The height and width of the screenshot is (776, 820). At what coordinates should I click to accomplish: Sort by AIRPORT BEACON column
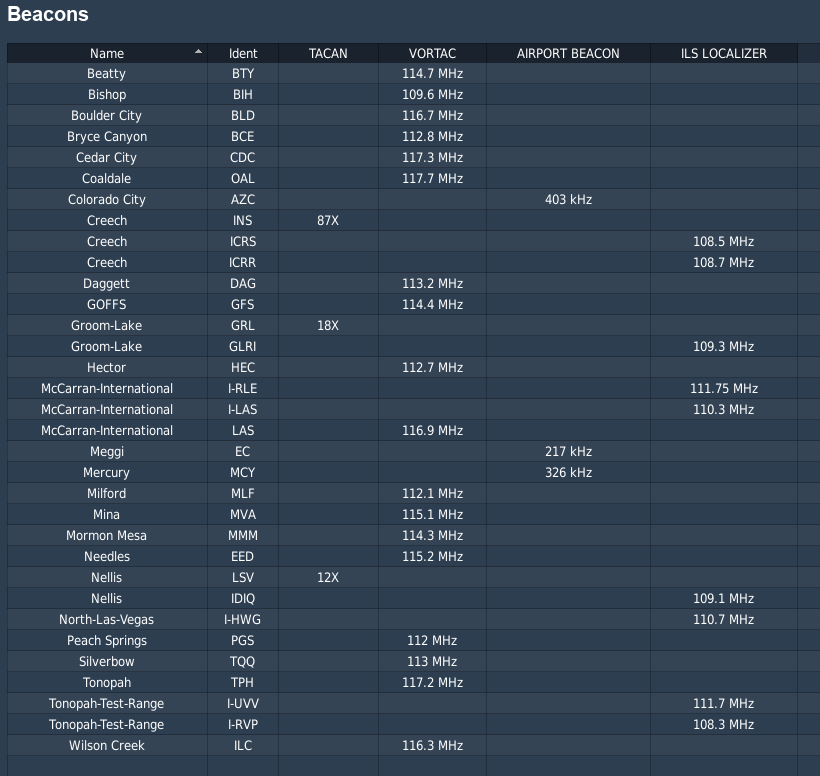point(568,53)
